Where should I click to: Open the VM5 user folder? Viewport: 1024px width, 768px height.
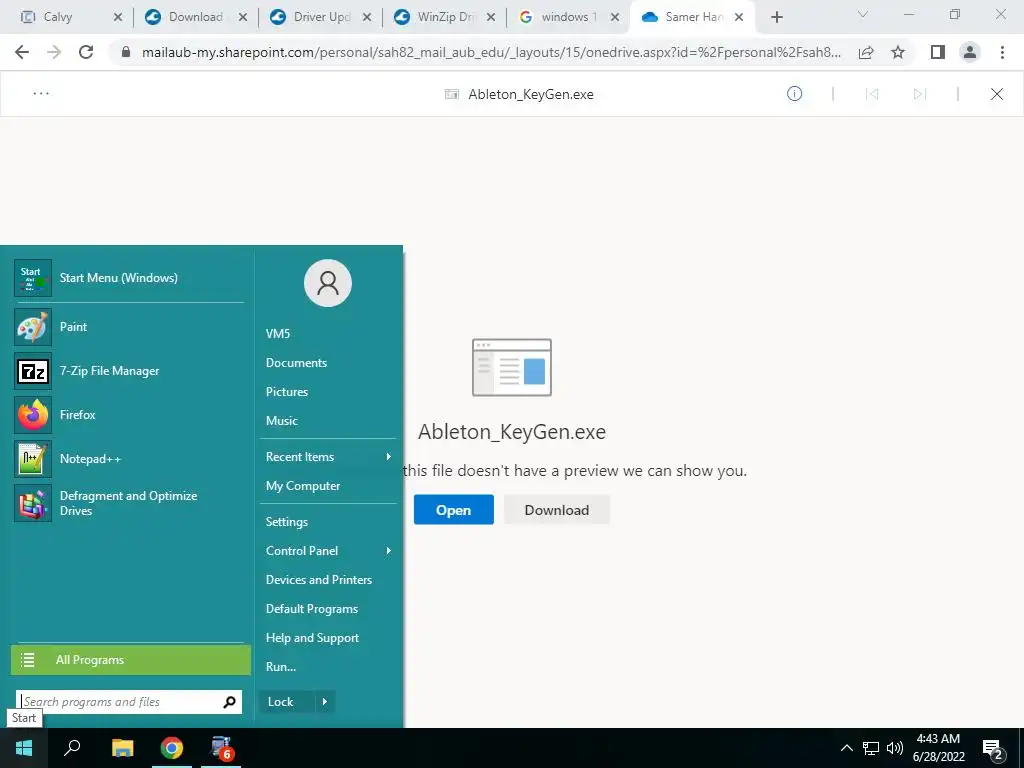pos(278,334)
